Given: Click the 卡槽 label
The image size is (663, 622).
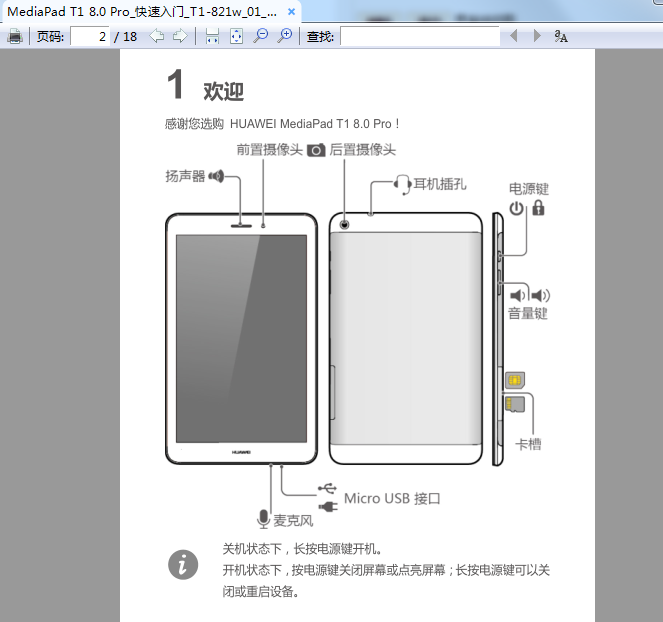Looking at the screenshot, I should tap(528, 444).
